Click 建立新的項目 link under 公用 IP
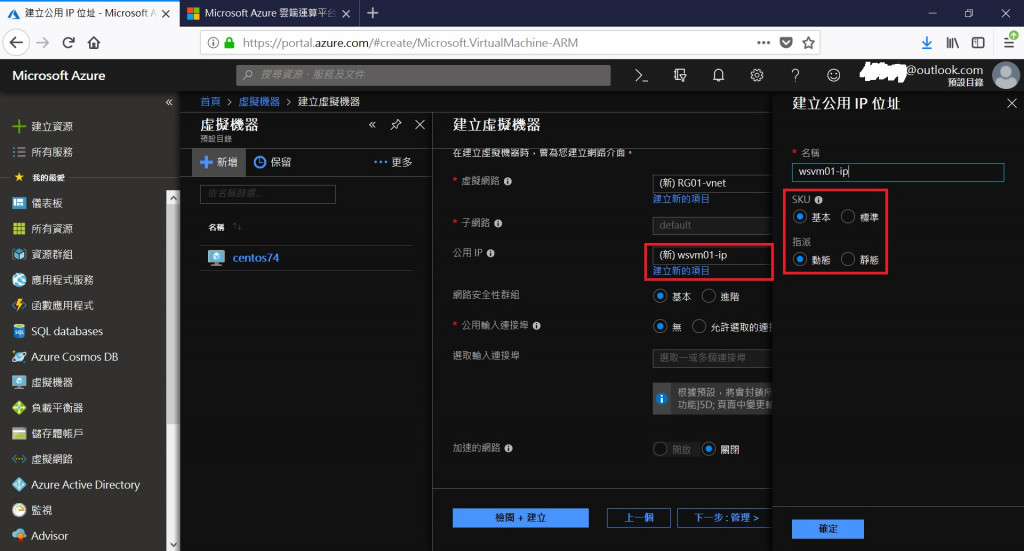This screenshot has width=1024, height=551. (681, 271)
